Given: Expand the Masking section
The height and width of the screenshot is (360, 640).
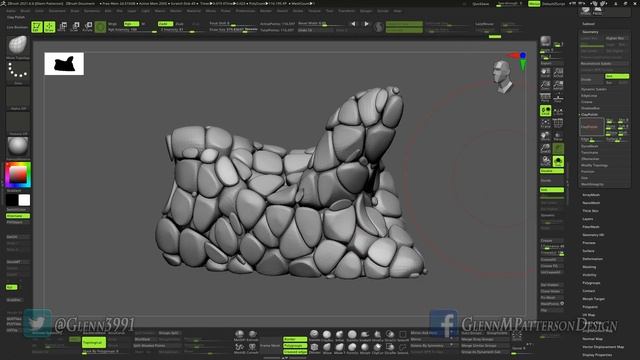Looking at the screenshot, I should [x=589, y=267].
